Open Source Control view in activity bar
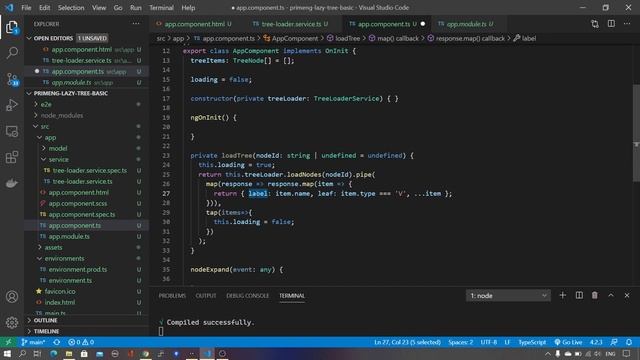Image resolution: width=640 pixels, height=360 pixels. click(x=12, y=79)
